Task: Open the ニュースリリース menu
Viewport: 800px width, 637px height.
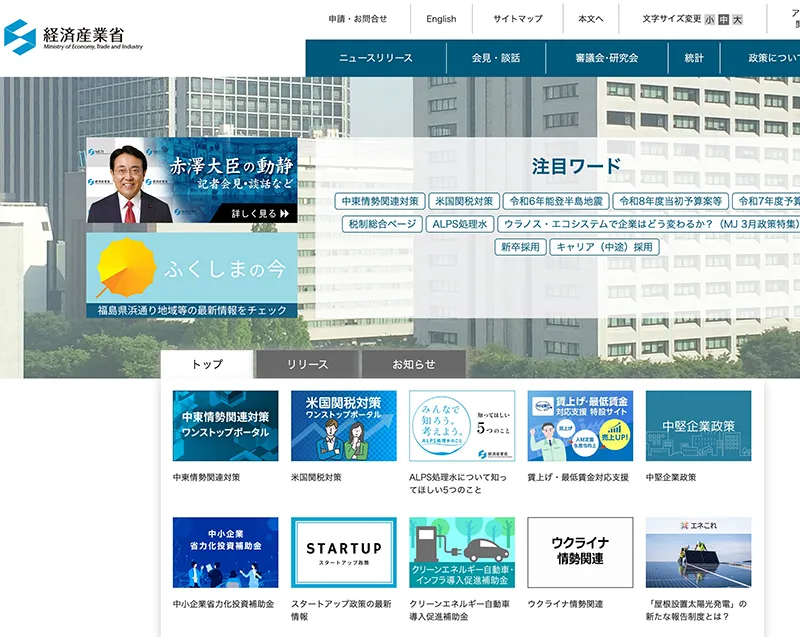Action: [x=376, y=58]
